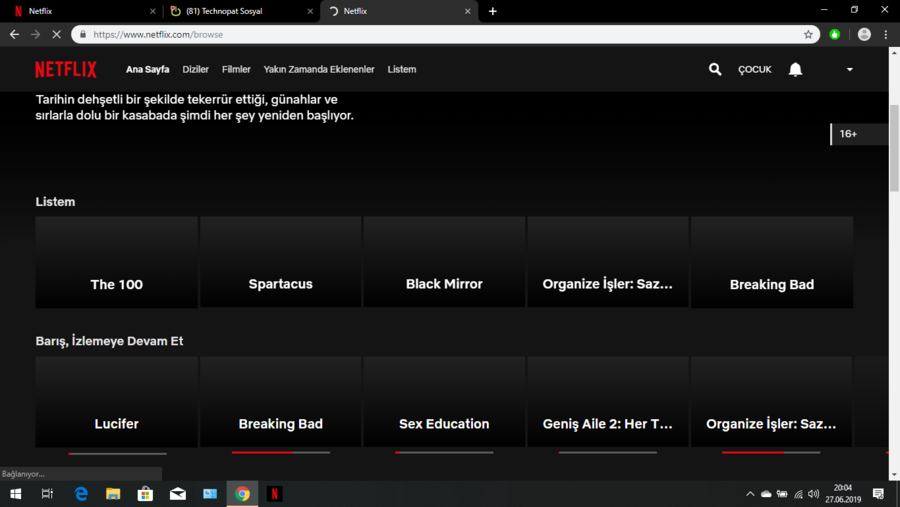Open the notifications bell
The height and width of the screenshot is (507, 900).
795,69
